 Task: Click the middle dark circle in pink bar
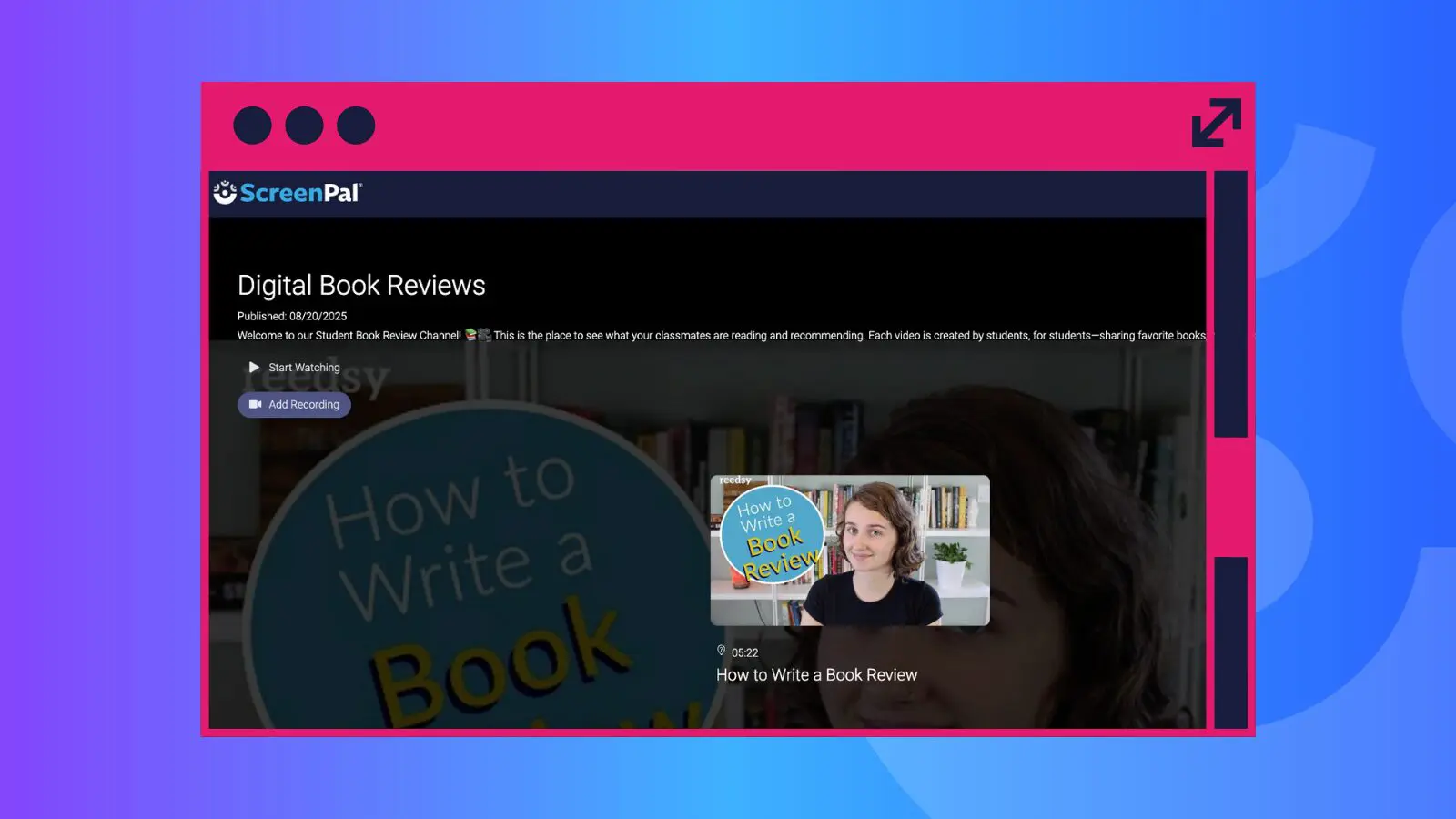point(304,126)
